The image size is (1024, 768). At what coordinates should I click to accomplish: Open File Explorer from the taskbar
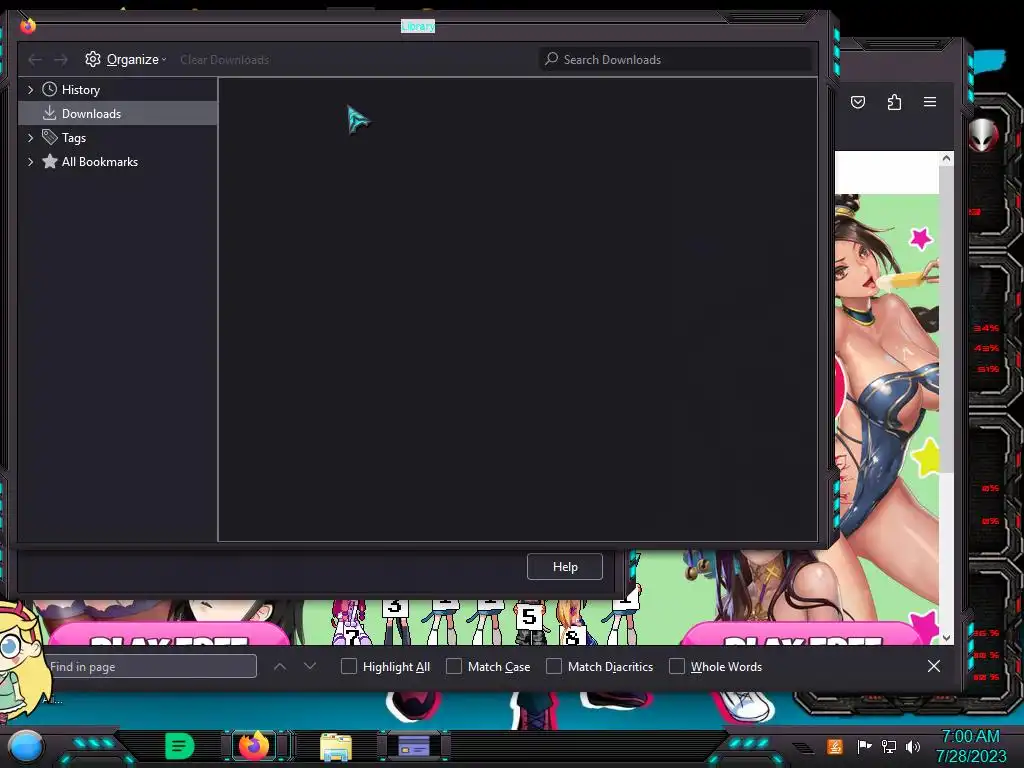click(x=336, y=747)
